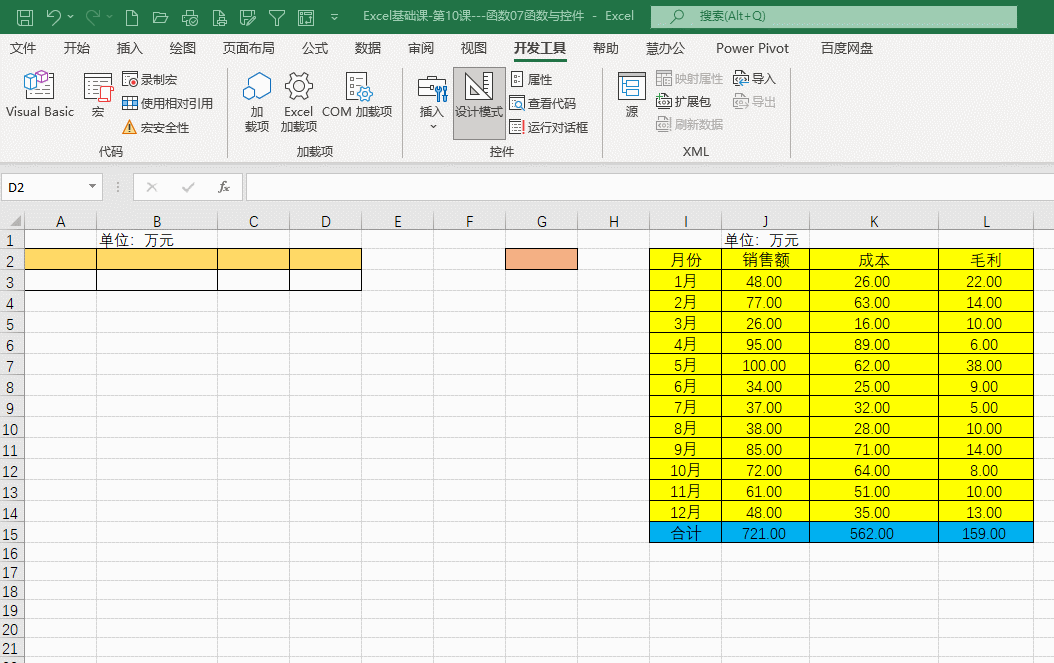Open the undo history dropdown arrow

(x=71, y=17)
